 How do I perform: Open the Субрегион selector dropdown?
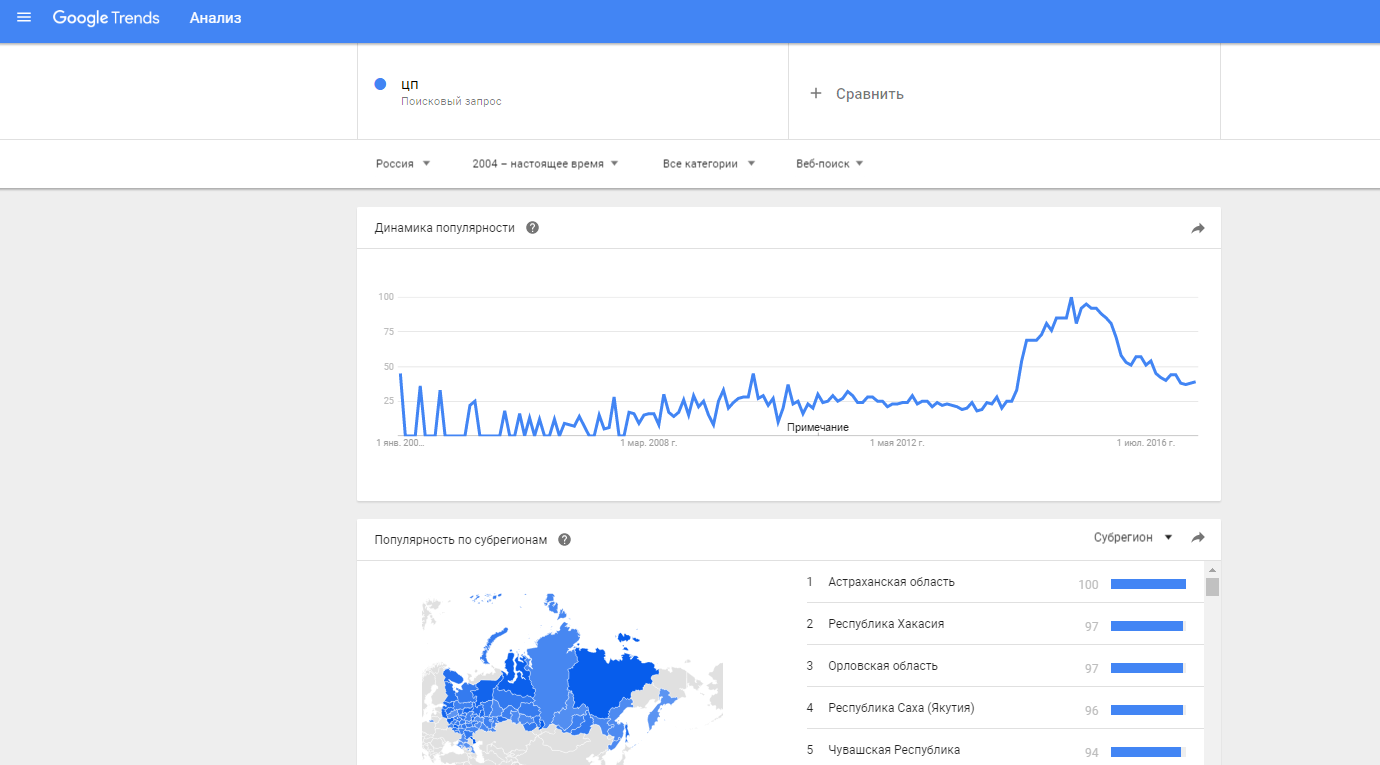[1133, 538]
